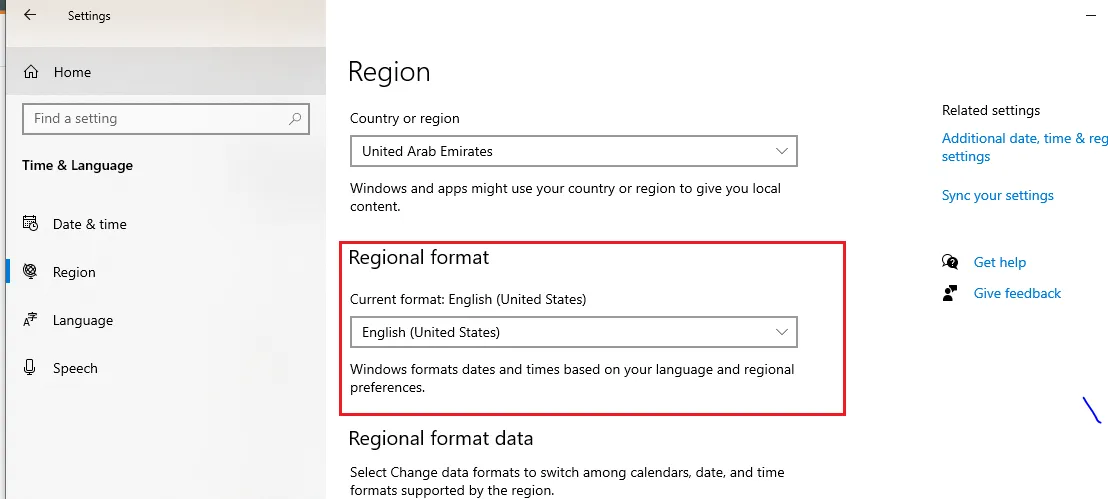Open the Speech settings page
Viewport: 1108px width, 499px height.
click(75, 368)
